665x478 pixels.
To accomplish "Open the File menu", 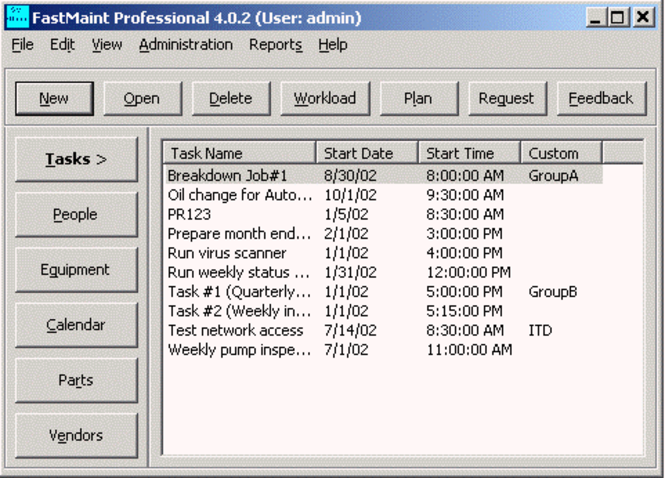I will [x=22, y=45].
